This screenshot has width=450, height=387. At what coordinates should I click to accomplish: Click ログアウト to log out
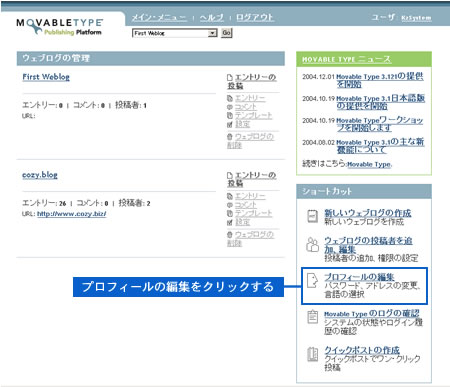(x=255, y=17)
